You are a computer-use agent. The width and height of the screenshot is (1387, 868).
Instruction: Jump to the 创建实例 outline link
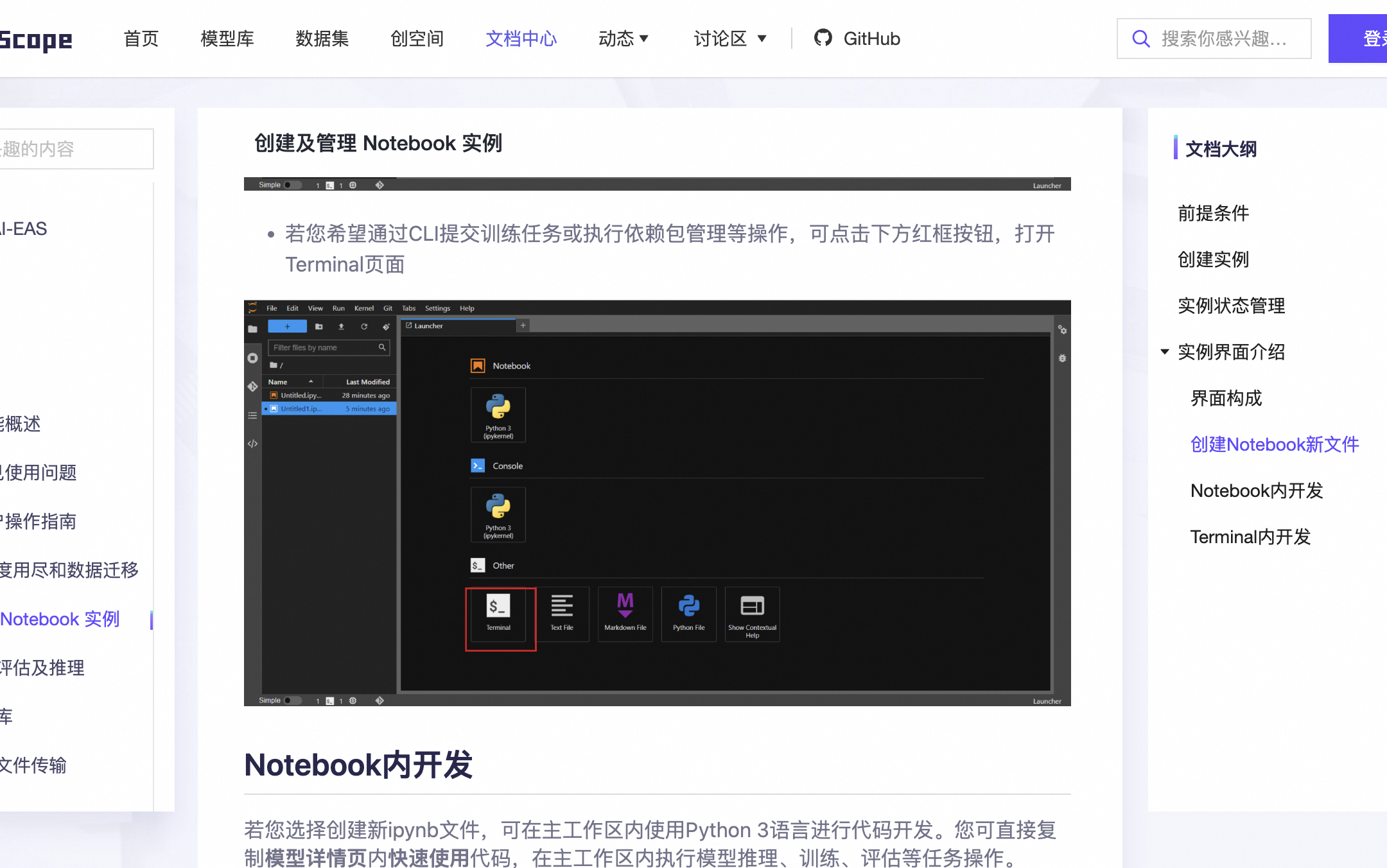point(1213,259)
